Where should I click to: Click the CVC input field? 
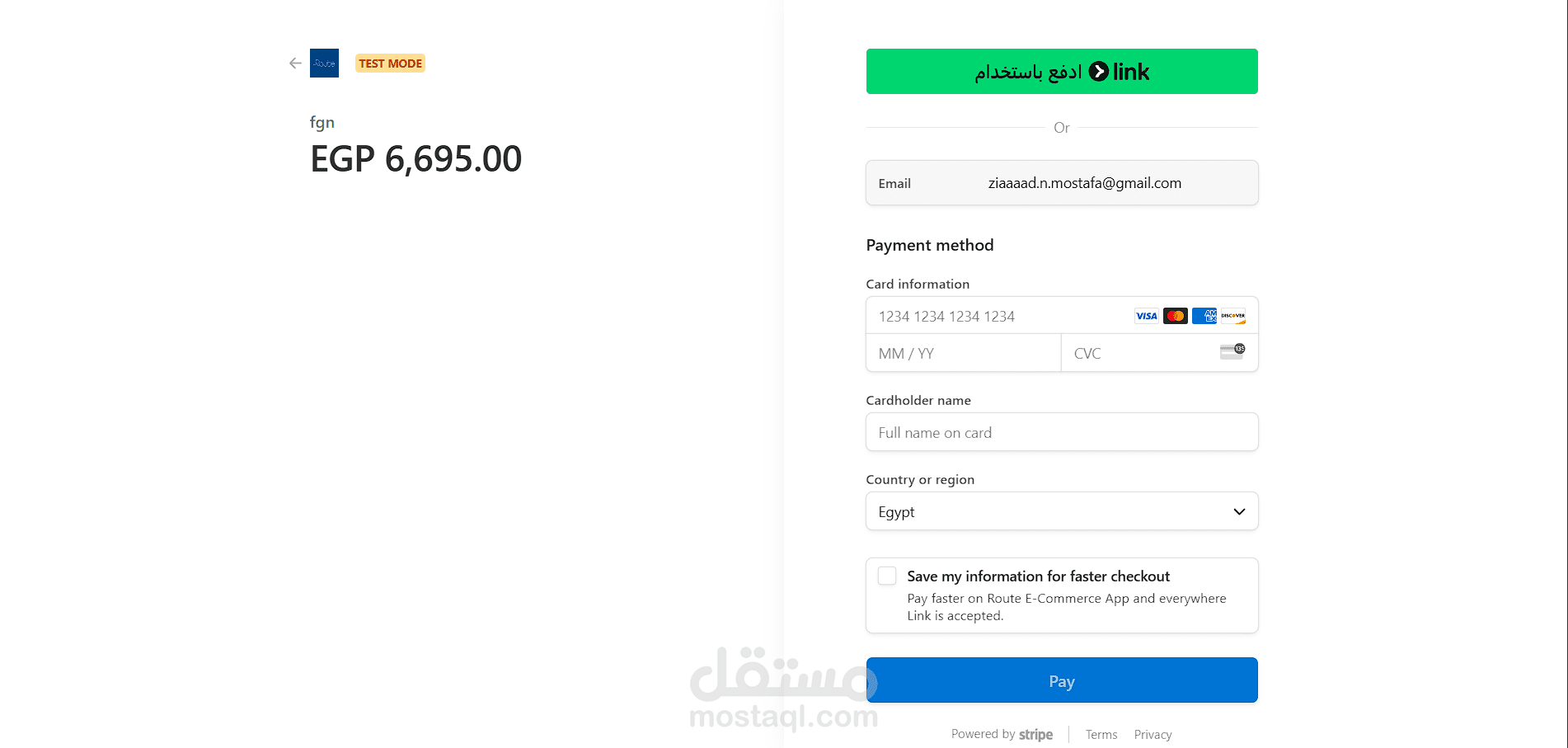(x=1138, y=353)
